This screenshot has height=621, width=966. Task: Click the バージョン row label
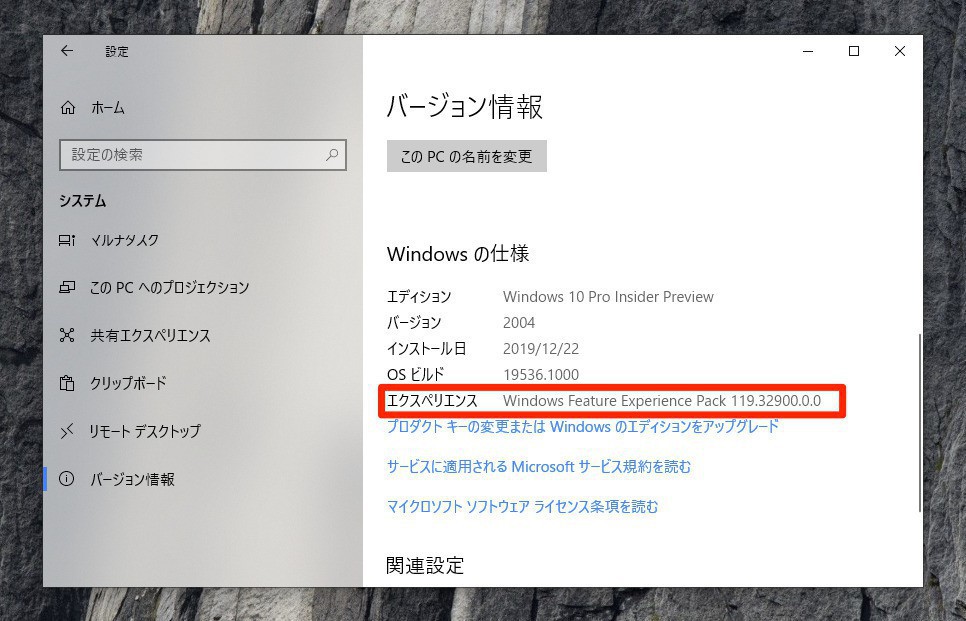414,323
